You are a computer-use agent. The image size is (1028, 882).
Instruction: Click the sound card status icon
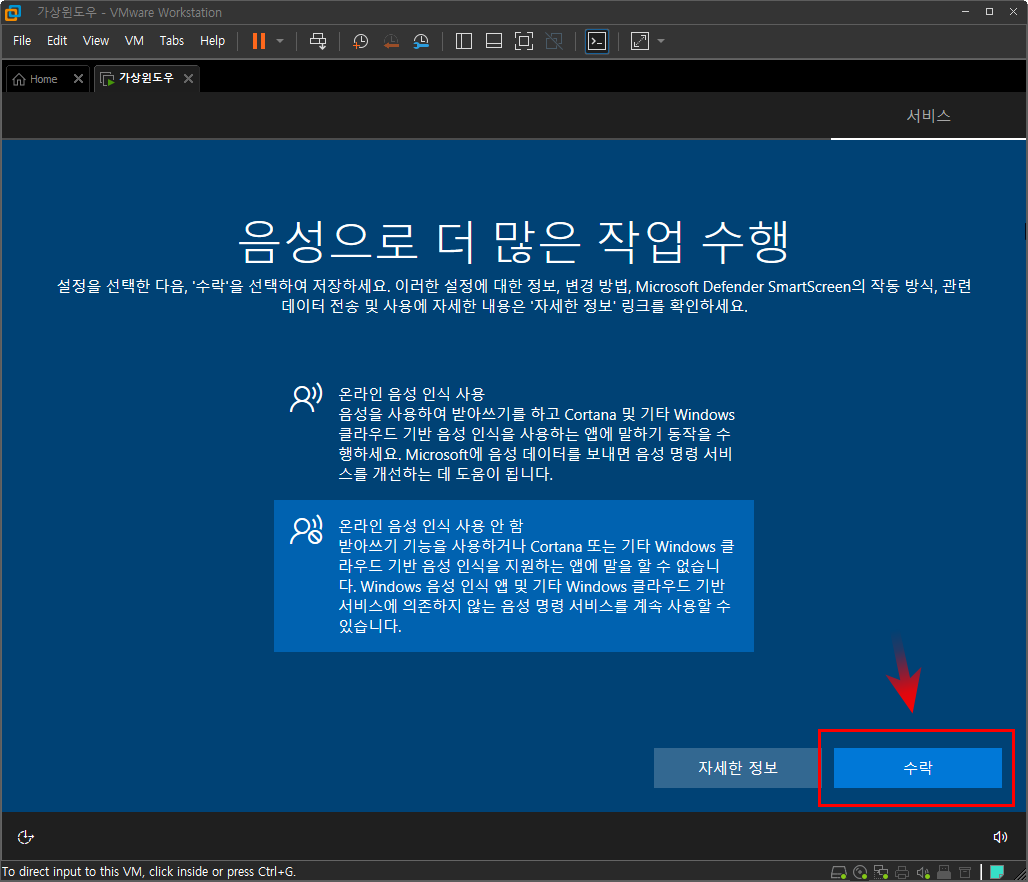[923, 872]
